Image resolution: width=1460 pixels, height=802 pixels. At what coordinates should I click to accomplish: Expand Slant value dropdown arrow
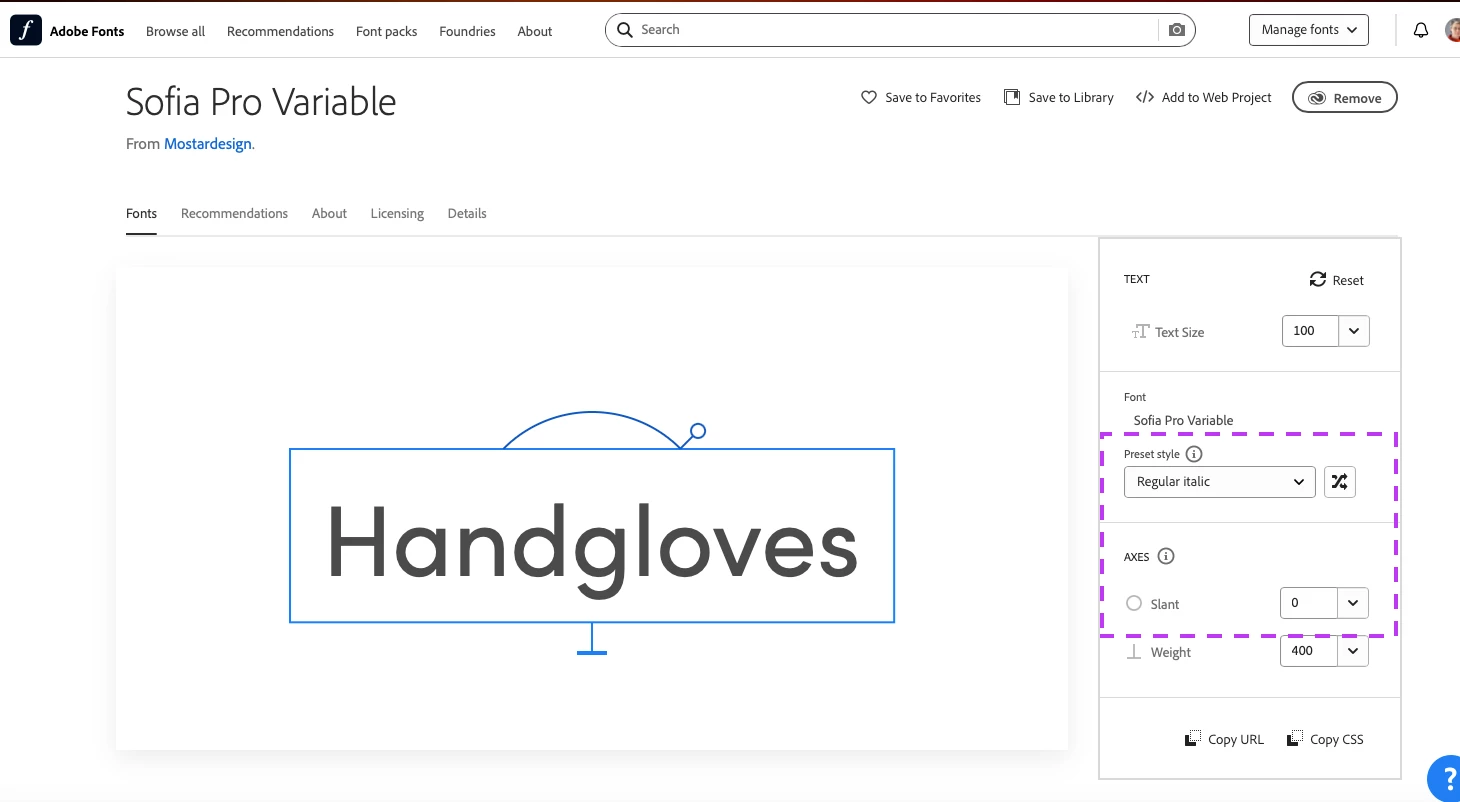(1353, 602)
